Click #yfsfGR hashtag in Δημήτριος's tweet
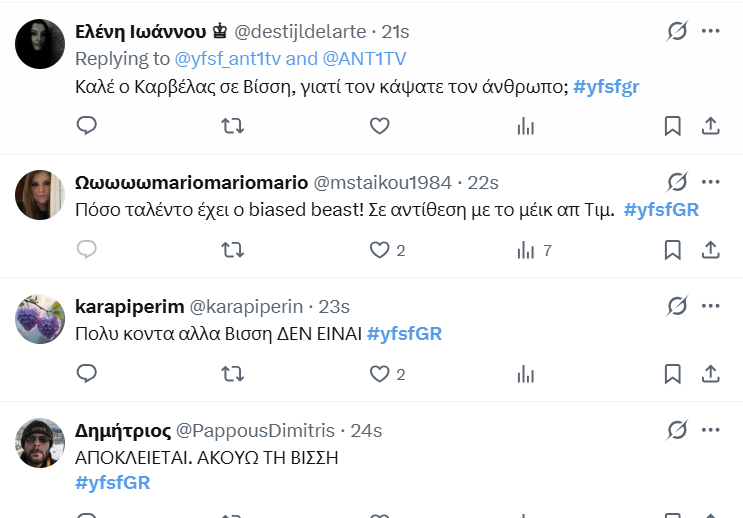This screenshot has width=743, height=518. coord(112,483)
